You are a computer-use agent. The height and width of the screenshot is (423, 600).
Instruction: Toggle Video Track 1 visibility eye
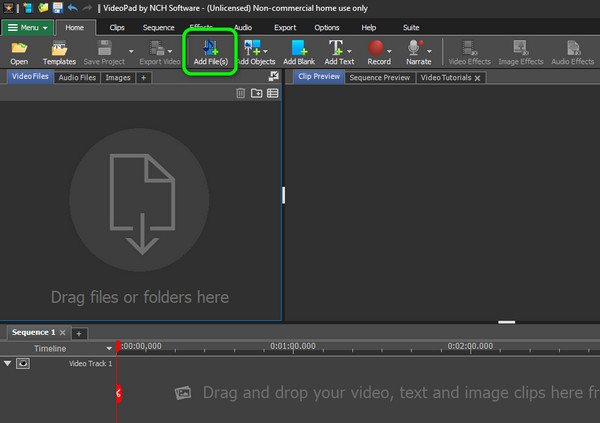[23, 363]
